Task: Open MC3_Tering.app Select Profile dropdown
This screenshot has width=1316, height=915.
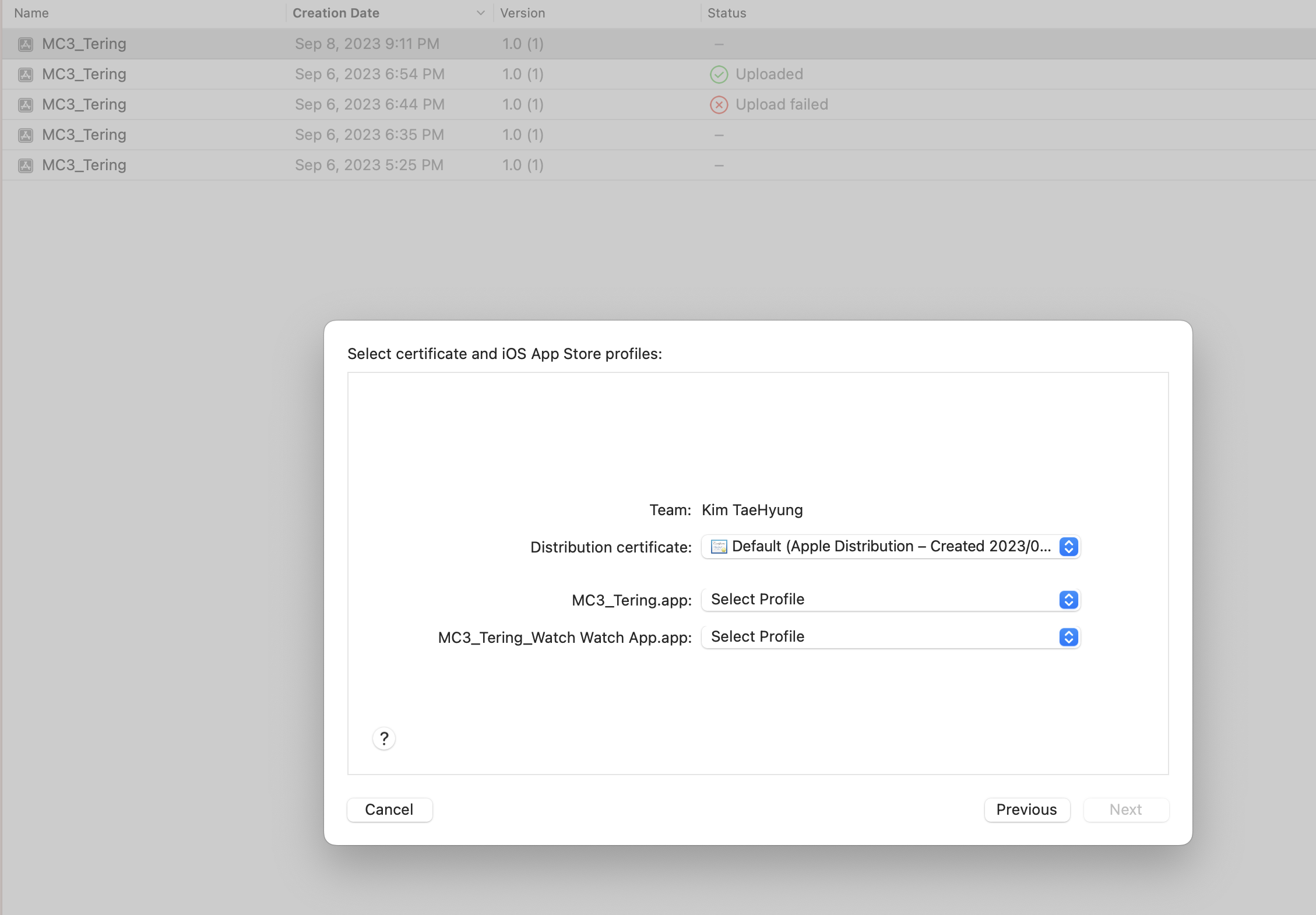Action: (x=890, y=600)
